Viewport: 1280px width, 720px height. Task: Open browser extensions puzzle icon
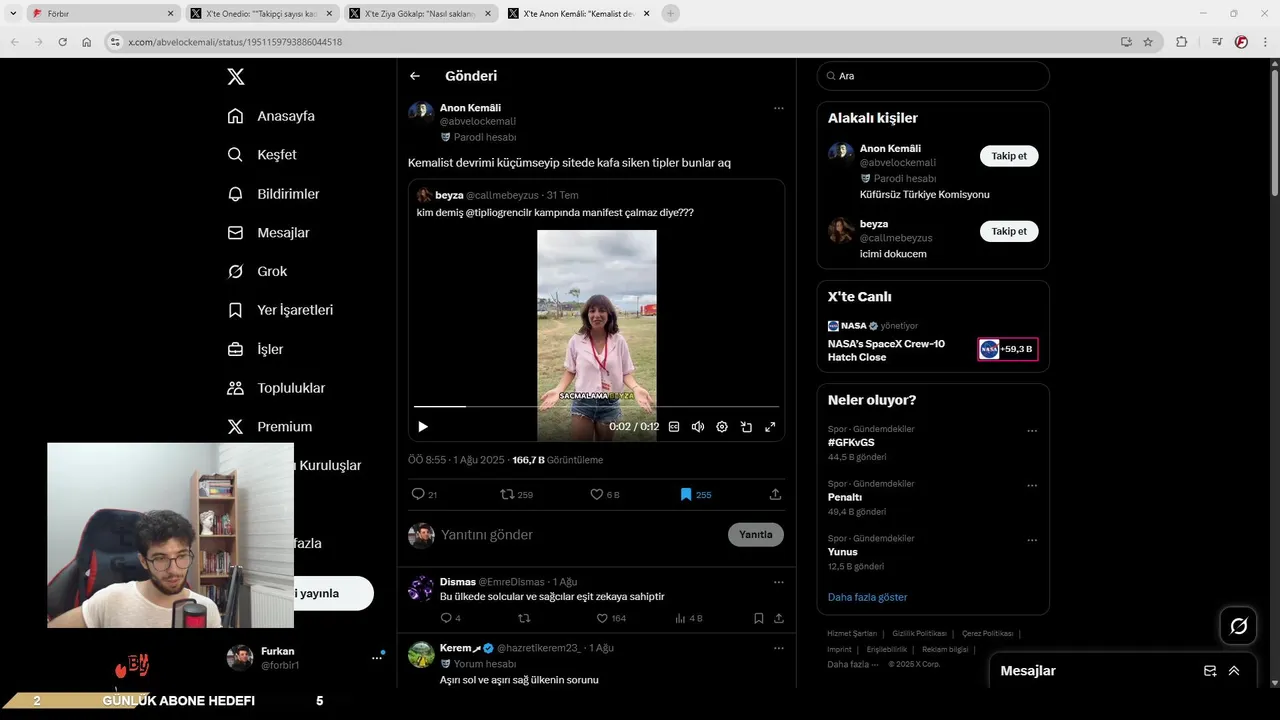pos(1181,42)
